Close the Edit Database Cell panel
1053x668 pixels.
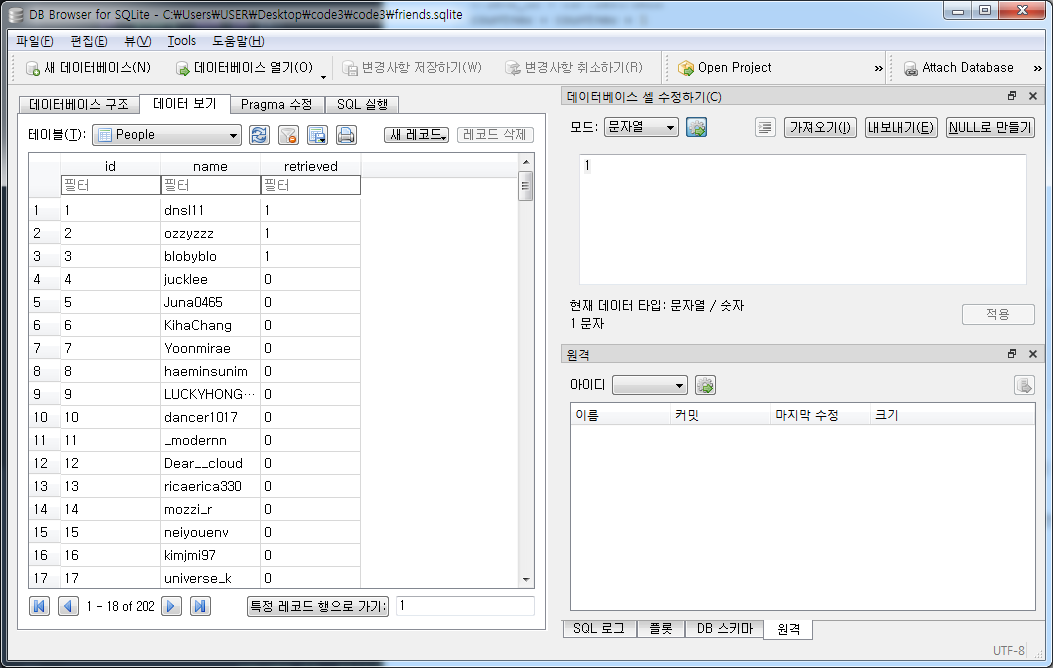click(x=1033, y=96)
